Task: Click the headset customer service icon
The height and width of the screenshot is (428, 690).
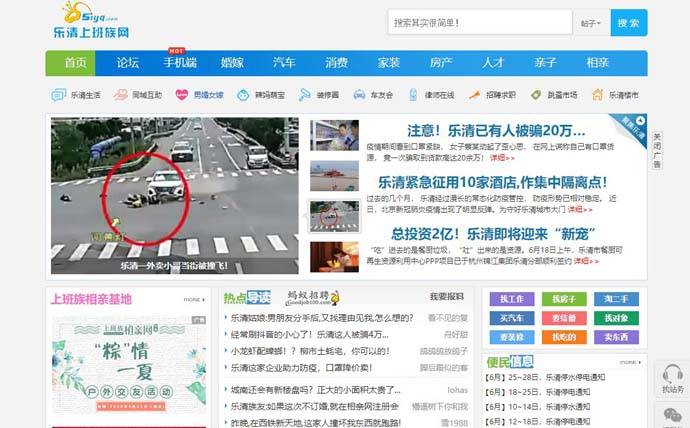Action: click(x=673, y=375)
